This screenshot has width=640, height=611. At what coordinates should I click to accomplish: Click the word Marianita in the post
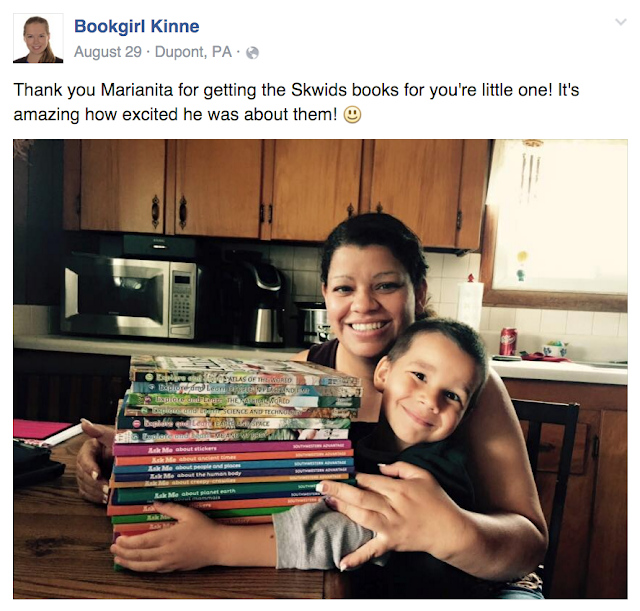(137, 90)
